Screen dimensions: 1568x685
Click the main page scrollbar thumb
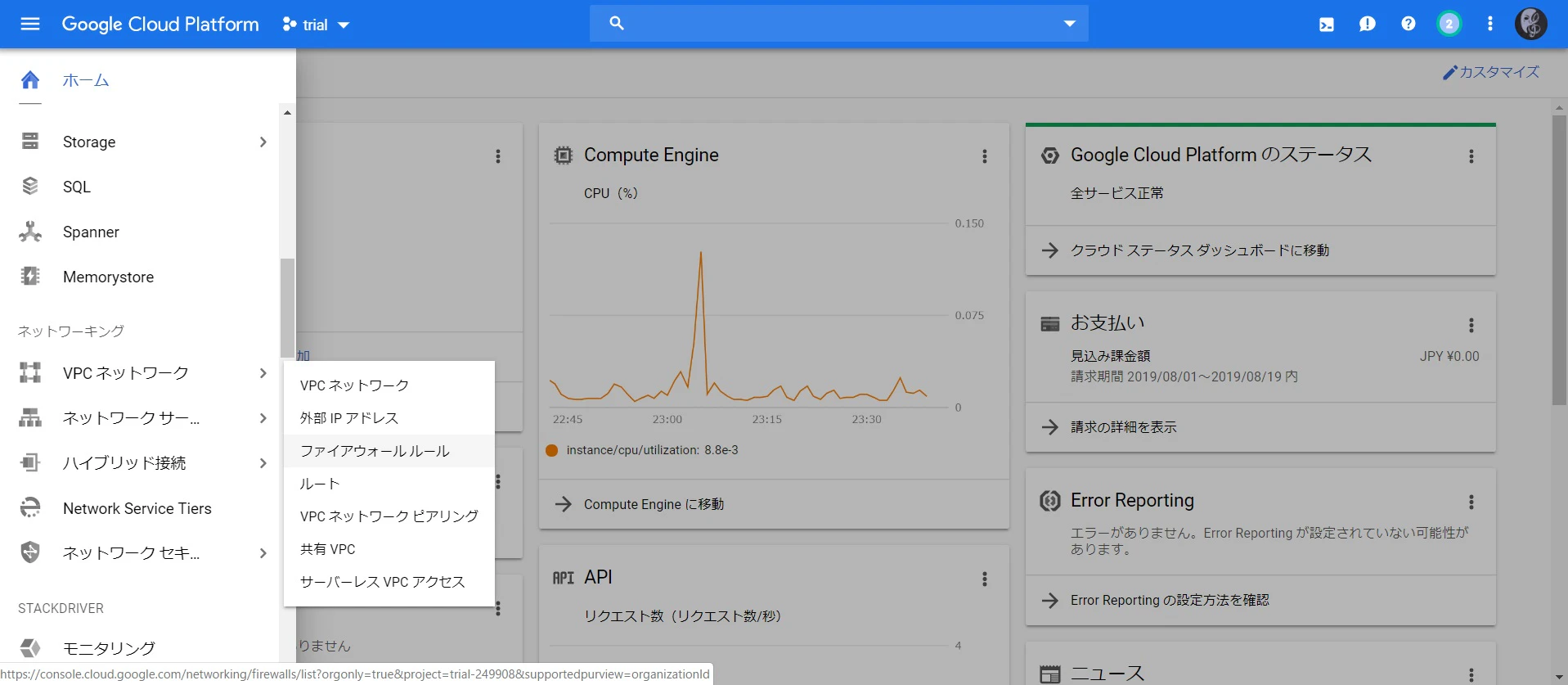point(1559,260)
